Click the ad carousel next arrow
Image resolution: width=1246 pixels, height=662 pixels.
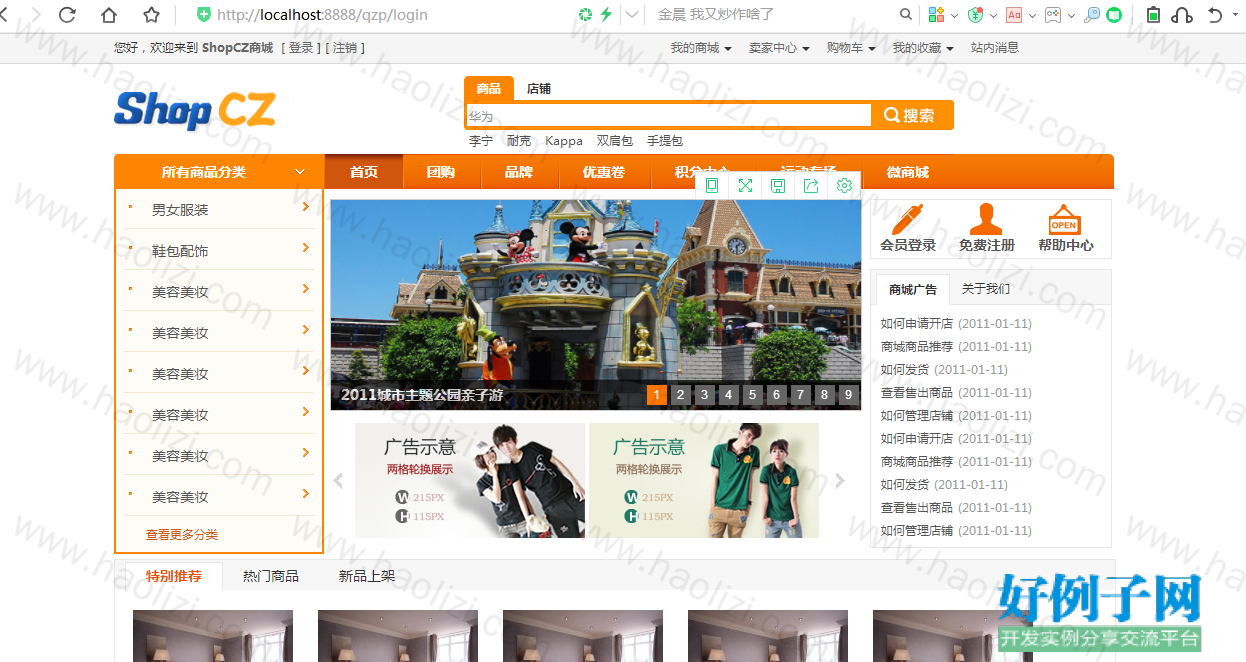click(x=839, y=481)
